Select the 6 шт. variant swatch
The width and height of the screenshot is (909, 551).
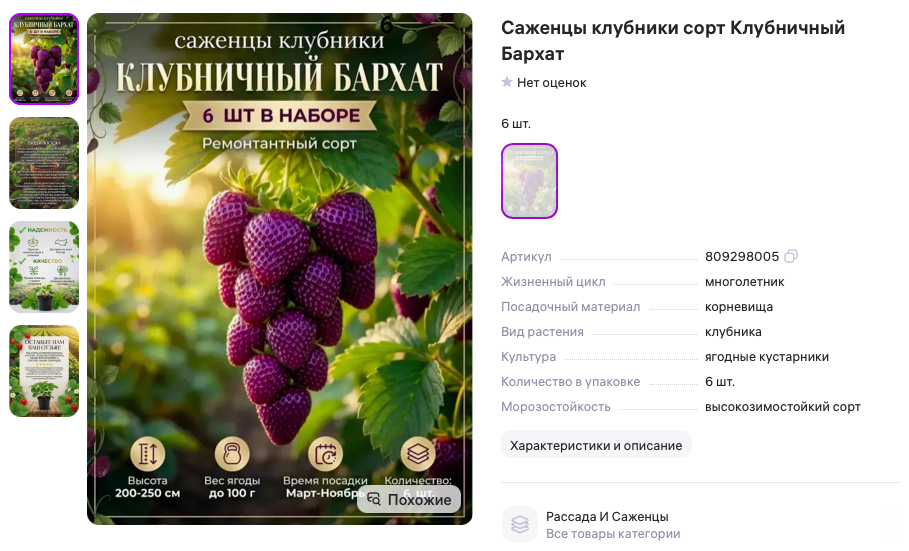(x=529, y=181)
